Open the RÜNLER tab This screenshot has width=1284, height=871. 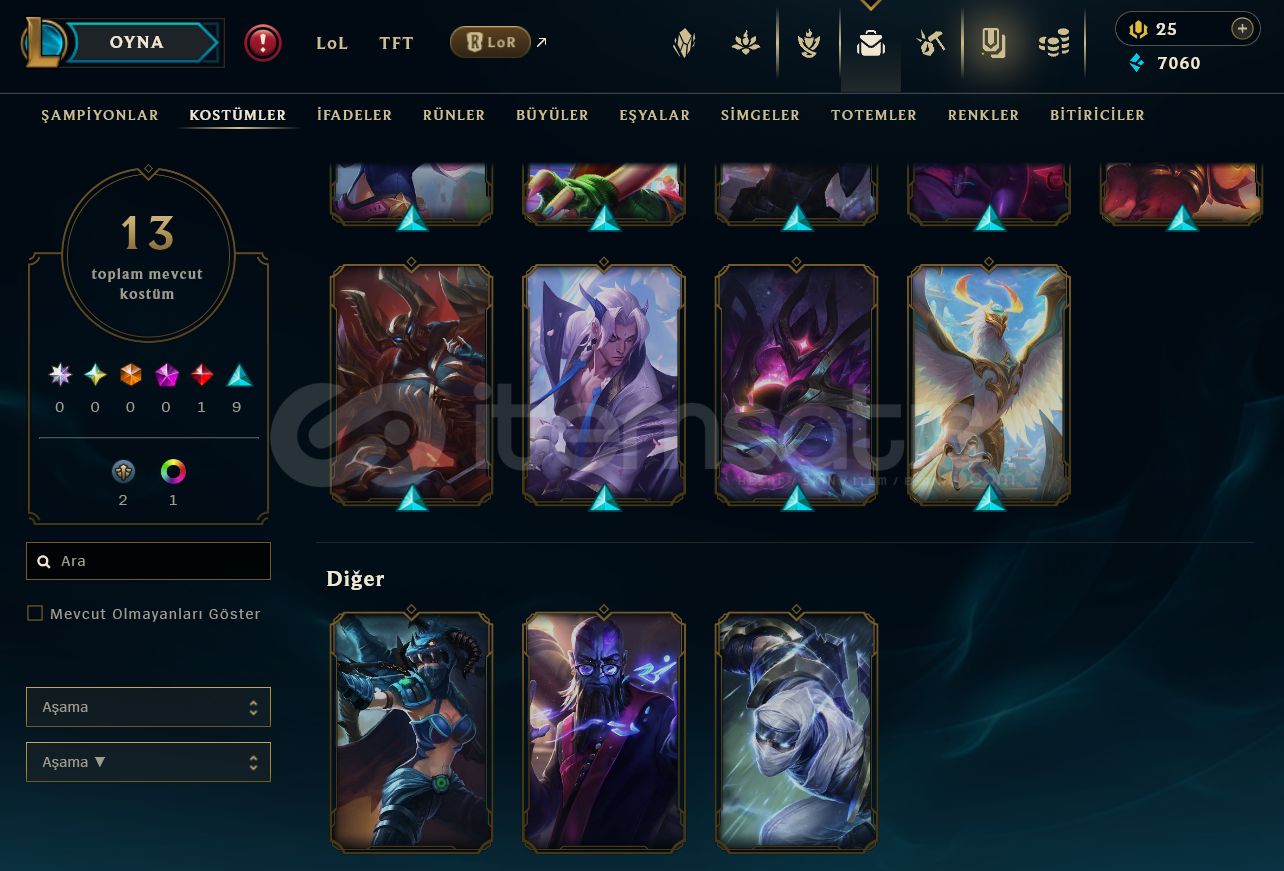pyautogui.click(x=454, y=115)
